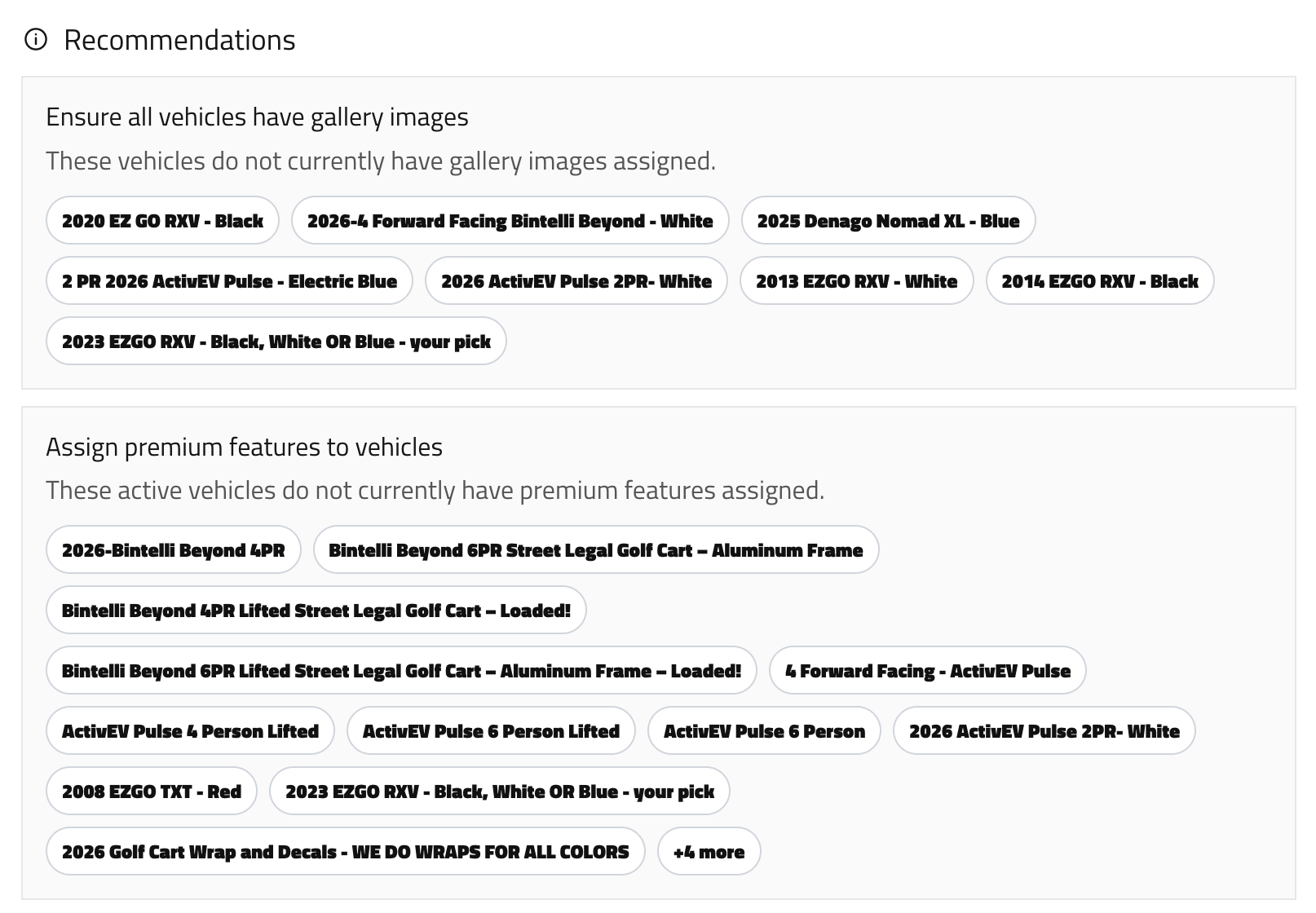The image size is (1316, 913).
Task: Click 'Assign premium features to vehicles' heading
Action: coord(244,446)
